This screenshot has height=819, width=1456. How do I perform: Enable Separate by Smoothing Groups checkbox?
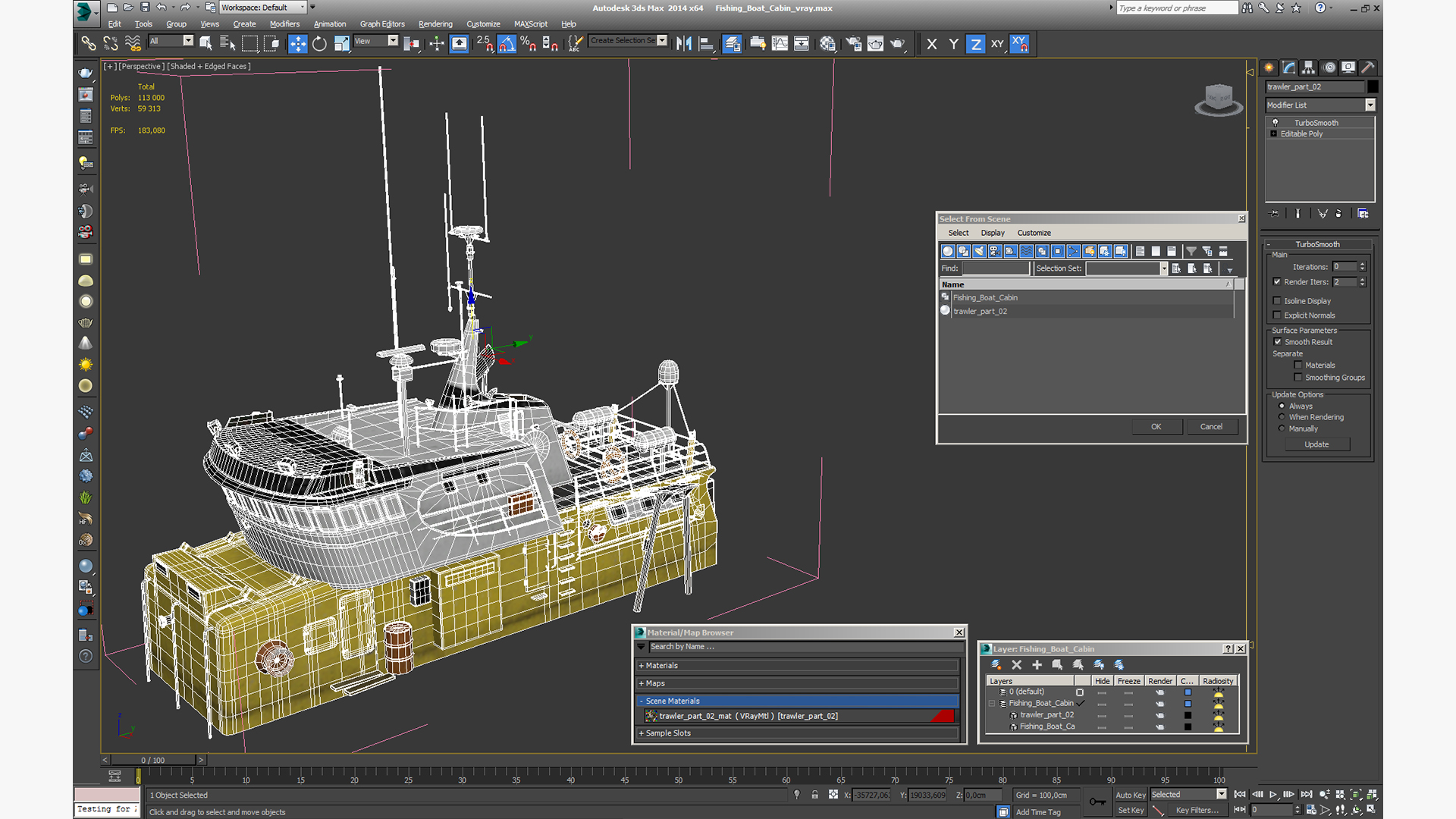click(x=1298, y=378)
